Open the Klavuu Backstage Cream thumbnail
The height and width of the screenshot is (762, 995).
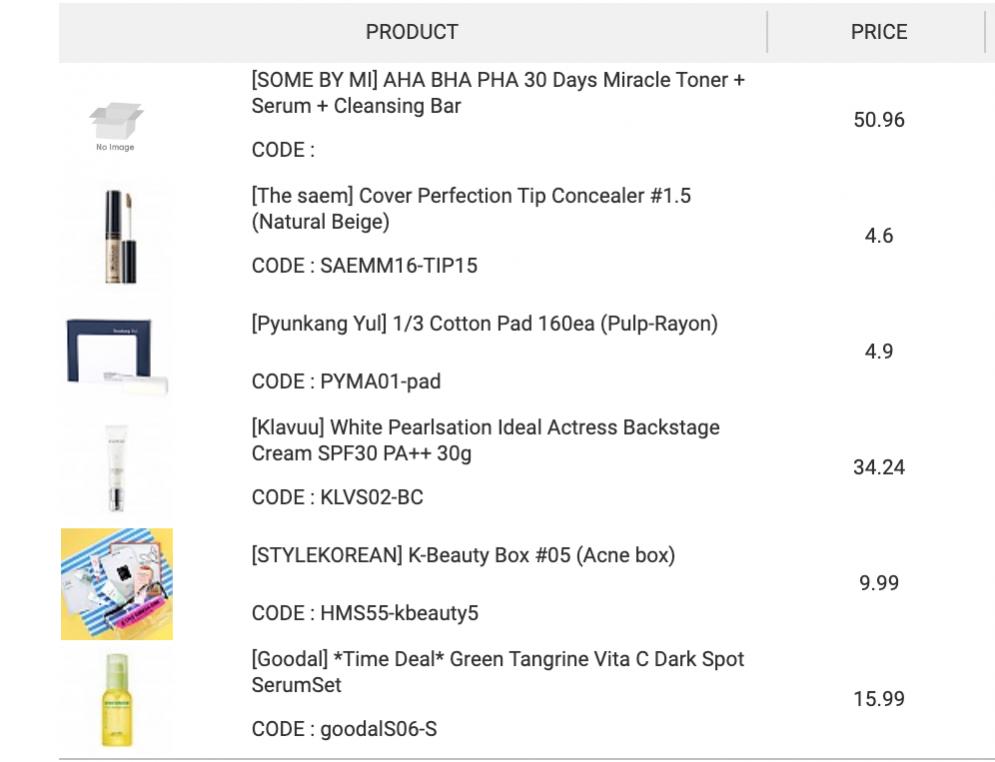[117, 468]
